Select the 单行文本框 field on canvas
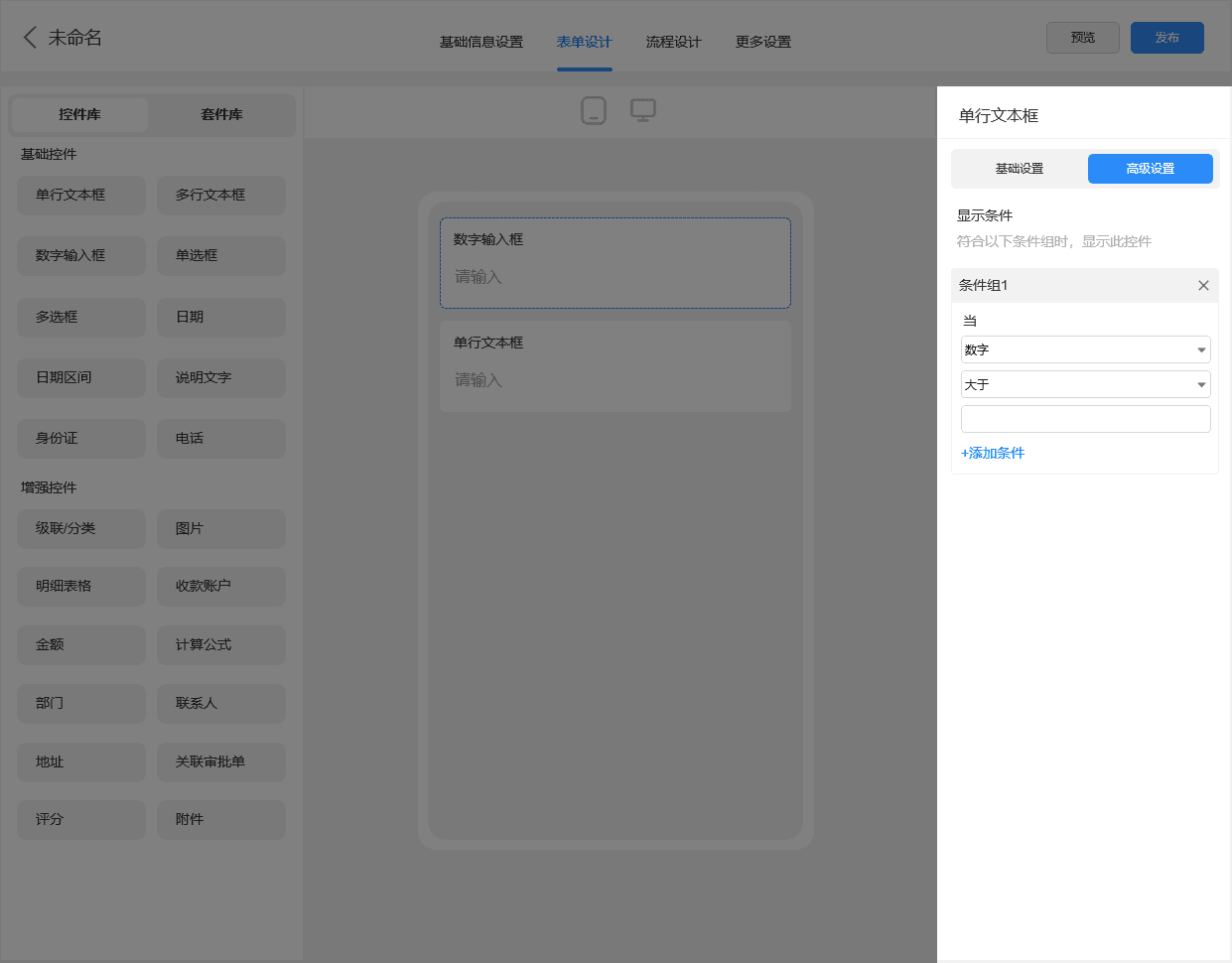Viewport: 1232px width, 963px height. point(616,366)
